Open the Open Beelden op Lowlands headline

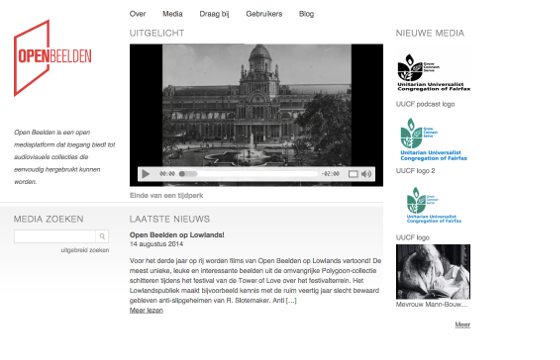(177, 235)
